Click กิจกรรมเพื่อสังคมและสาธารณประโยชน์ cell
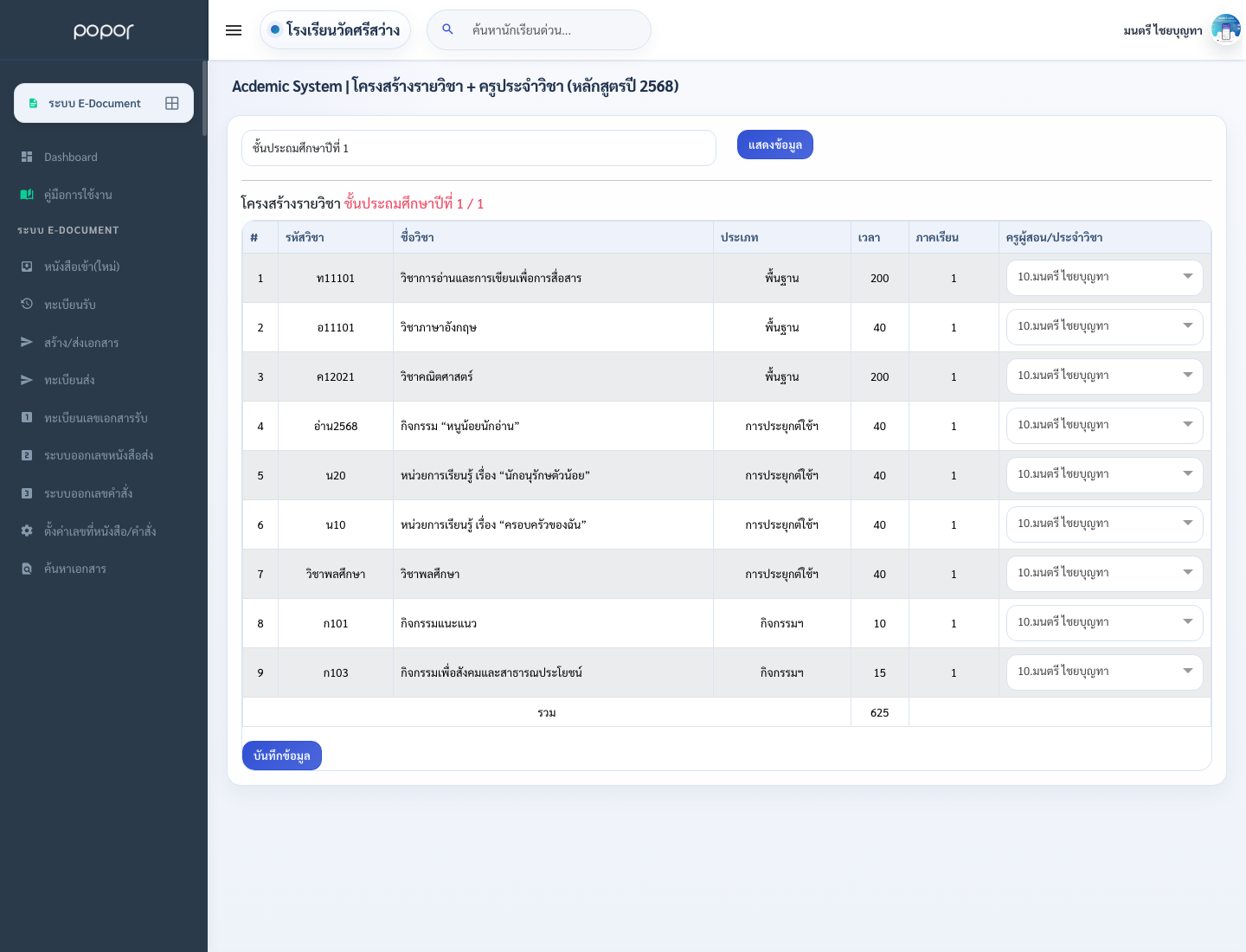The height and width of the screenshot is (952, 1246). (x=553, y=672)
